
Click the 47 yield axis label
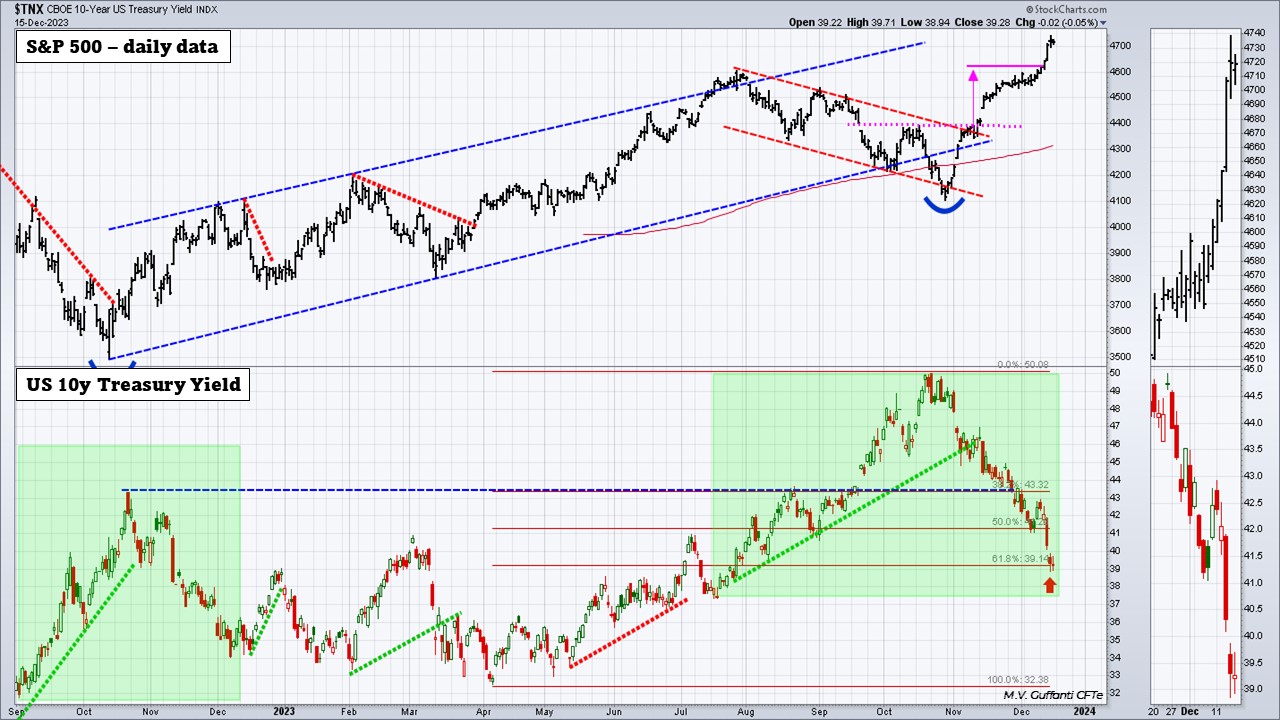click(x=1113, y=426)
